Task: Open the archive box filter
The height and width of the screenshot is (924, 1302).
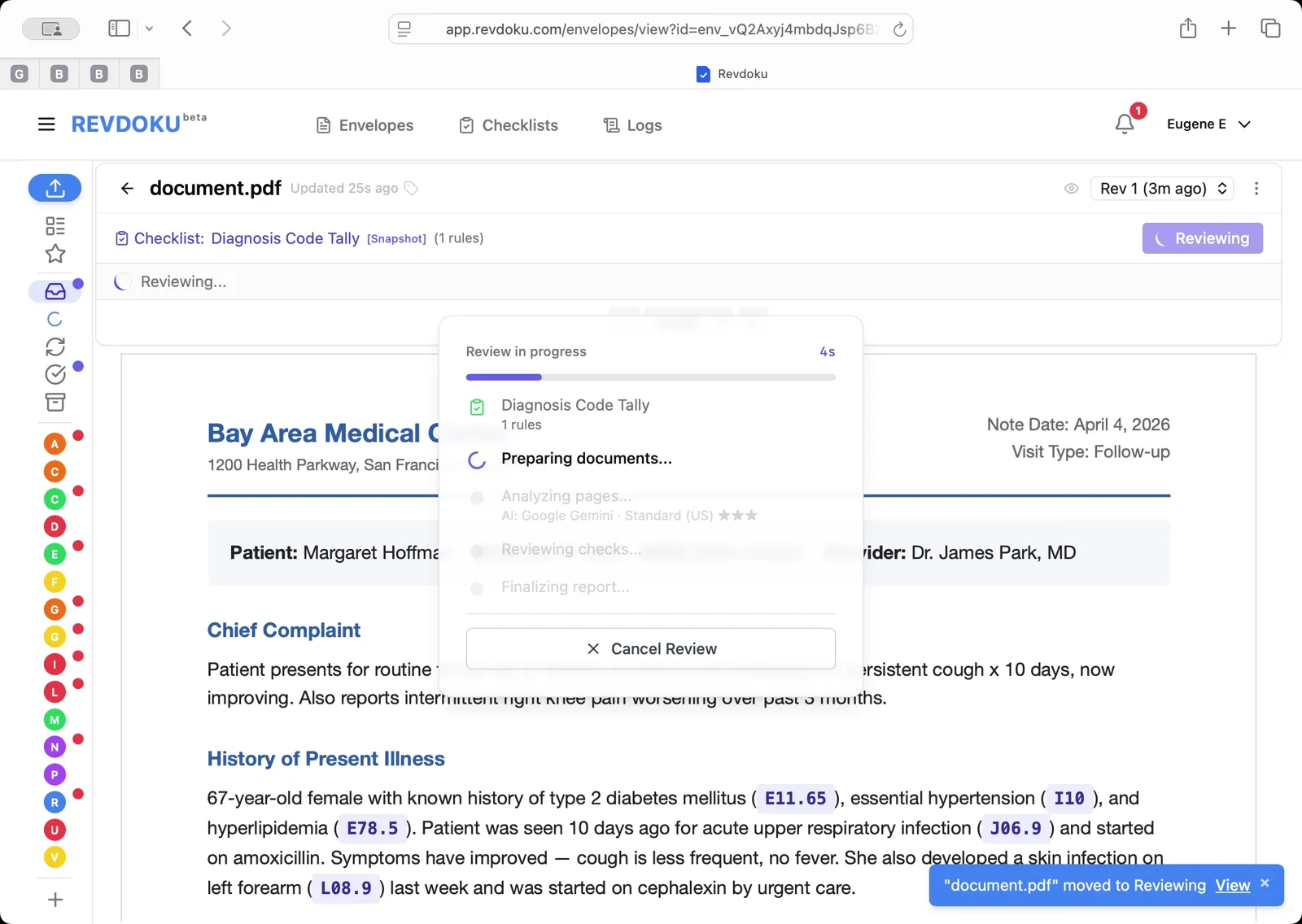Action: coord(55,402)
